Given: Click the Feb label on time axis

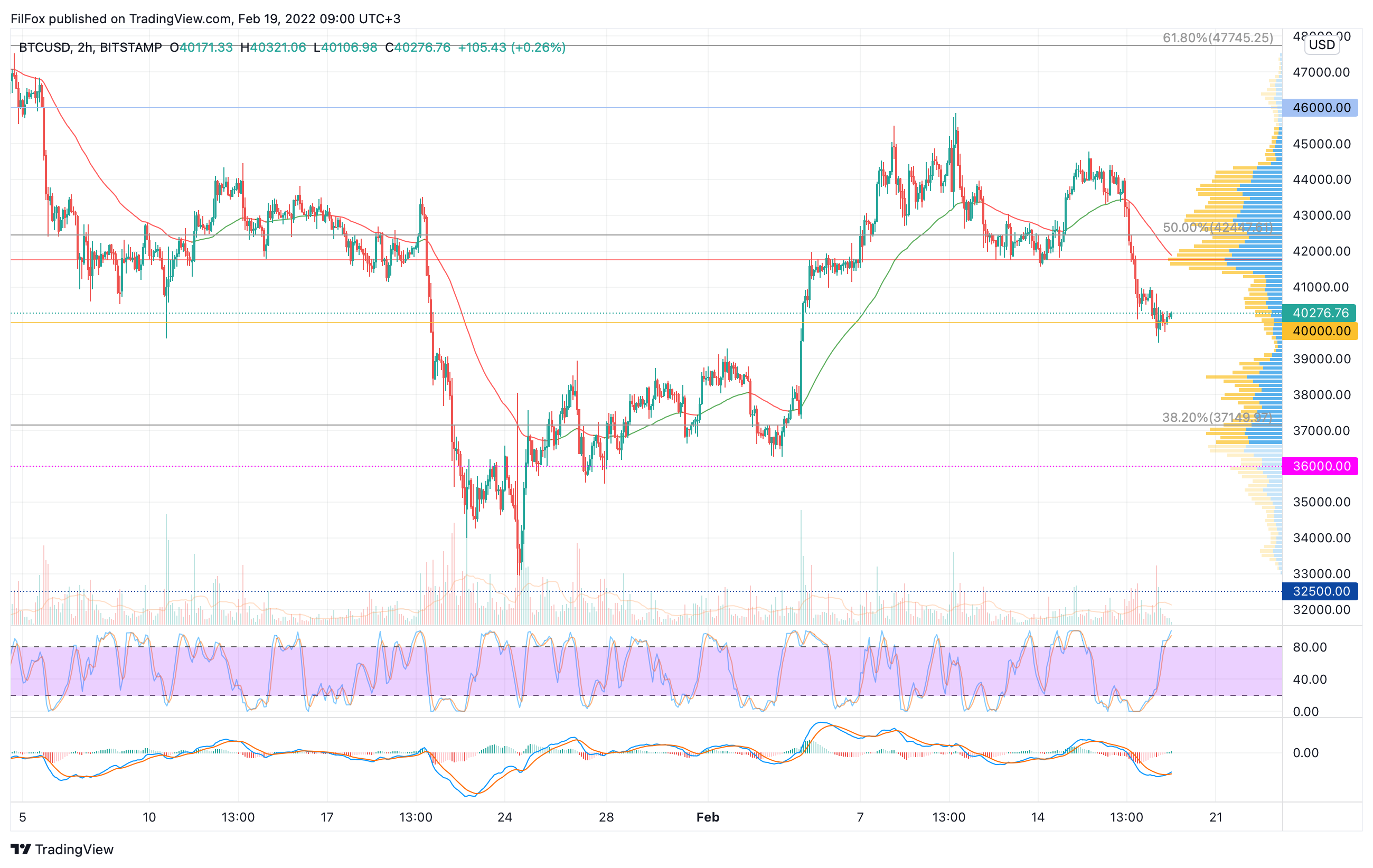Looking at the screenshot, I should point(708,817).
